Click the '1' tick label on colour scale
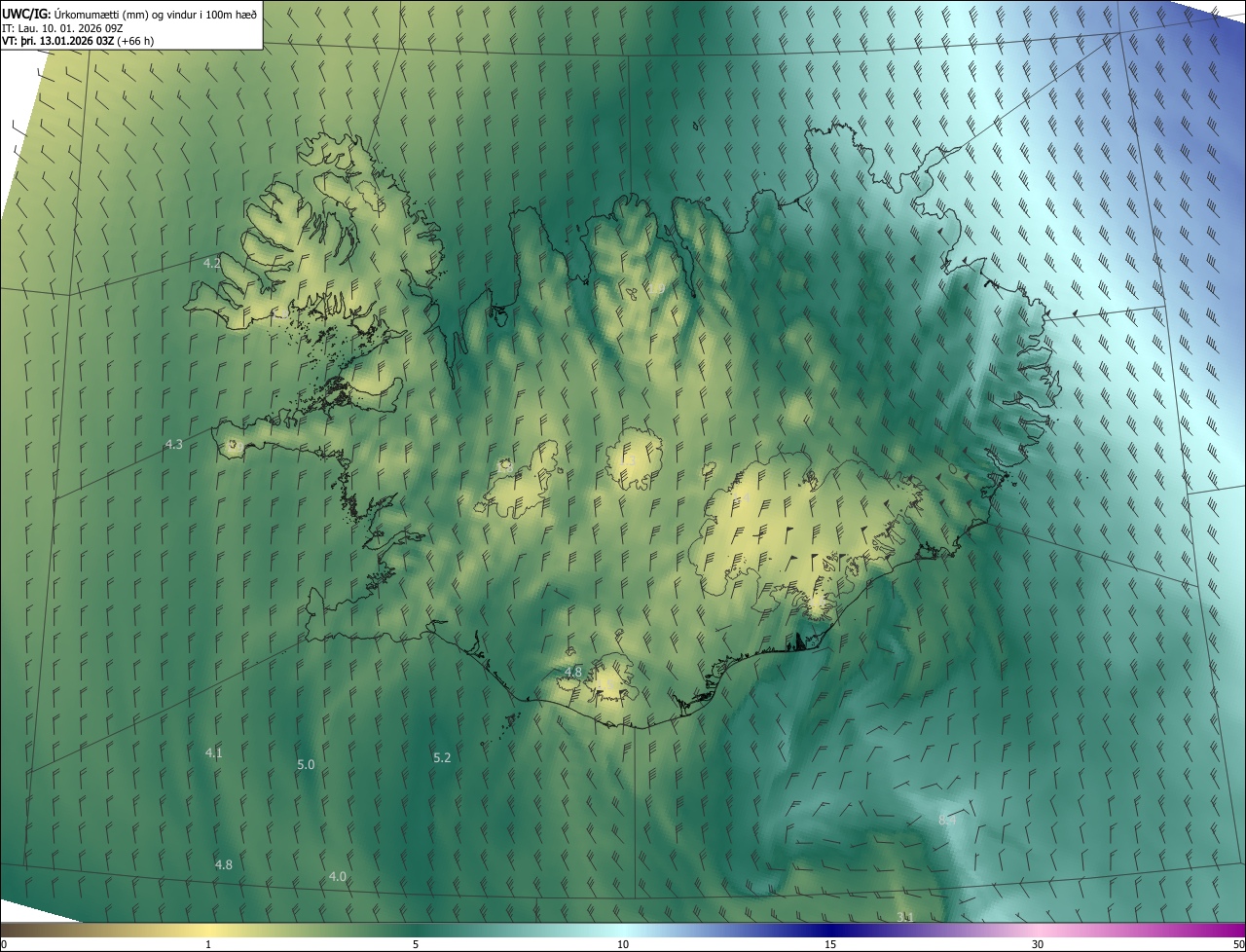1246x952 pixels. pyautogui.click(x=208, y=944)
